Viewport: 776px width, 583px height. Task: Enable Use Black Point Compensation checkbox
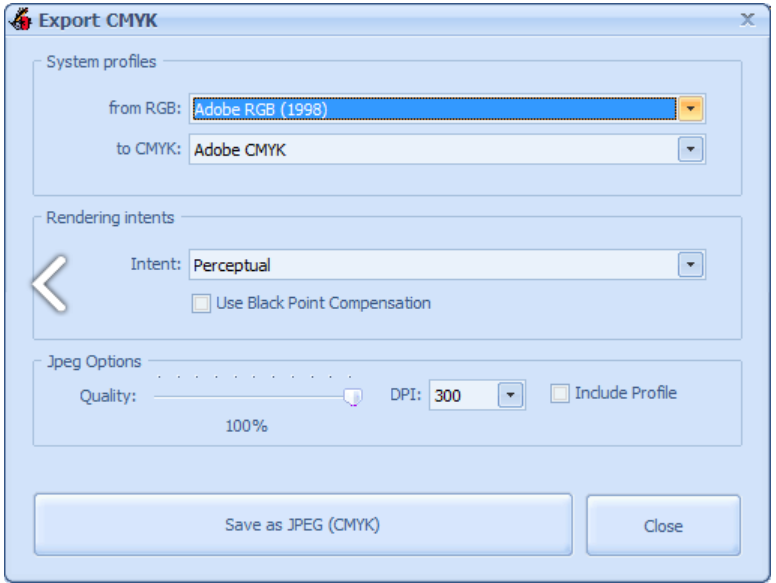[201, 303]
